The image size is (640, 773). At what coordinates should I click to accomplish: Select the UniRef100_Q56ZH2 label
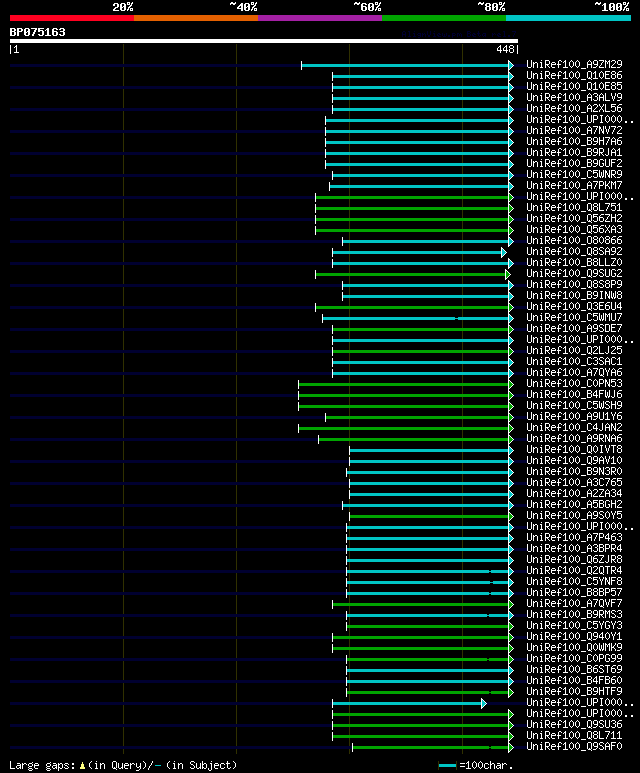[574, 218]
